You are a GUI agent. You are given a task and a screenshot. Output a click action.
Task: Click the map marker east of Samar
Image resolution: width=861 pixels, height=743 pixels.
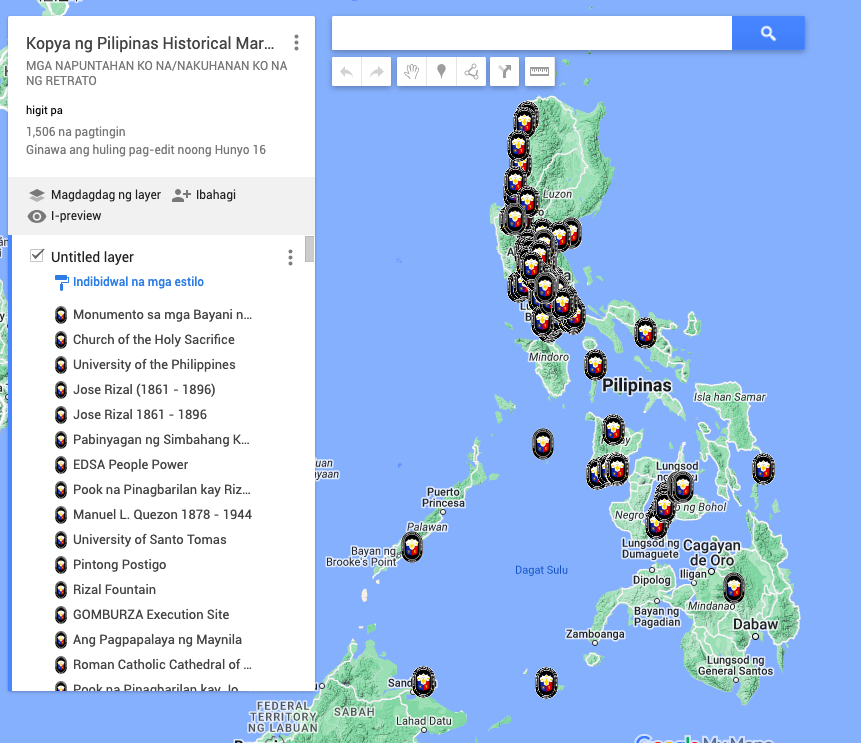click(x=763, y=469)
